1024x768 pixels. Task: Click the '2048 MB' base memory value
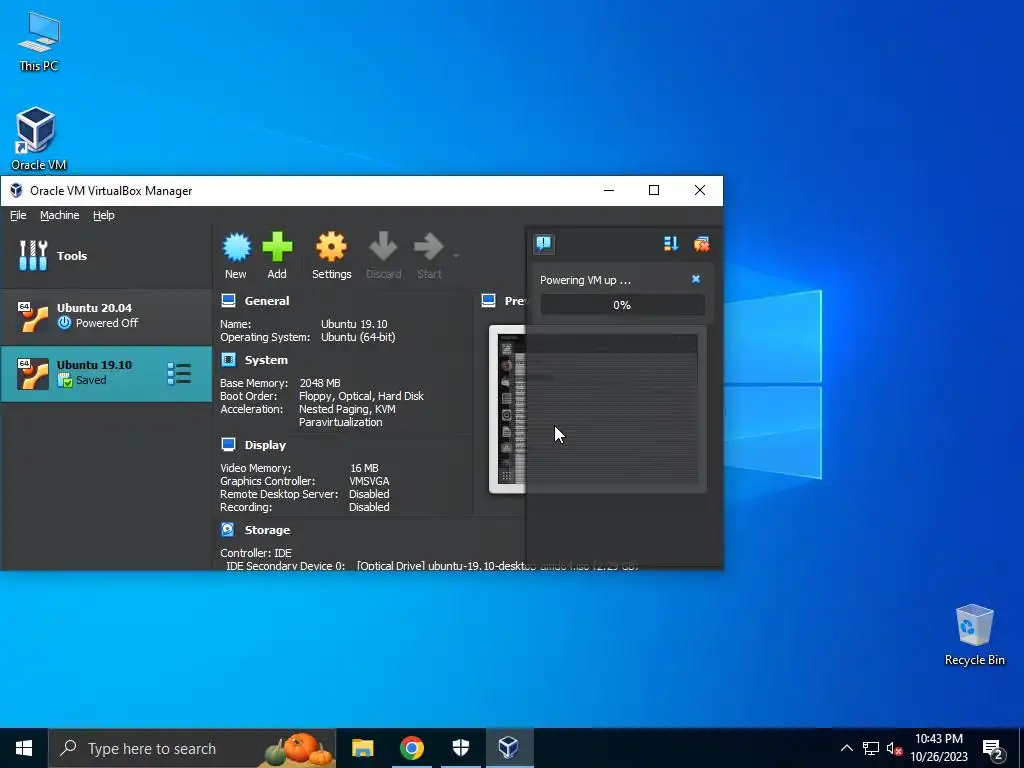pyautogui.click(x=320, y=383)
